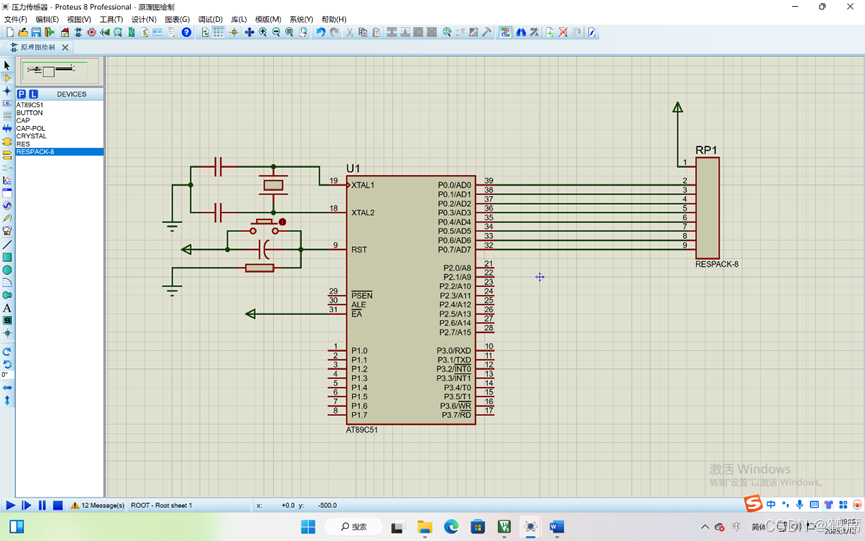The height and width of the screenshot is (541, 865).
Task: Close the 原理图绘制 schematic tab
Action: click(x=65, y=47)
